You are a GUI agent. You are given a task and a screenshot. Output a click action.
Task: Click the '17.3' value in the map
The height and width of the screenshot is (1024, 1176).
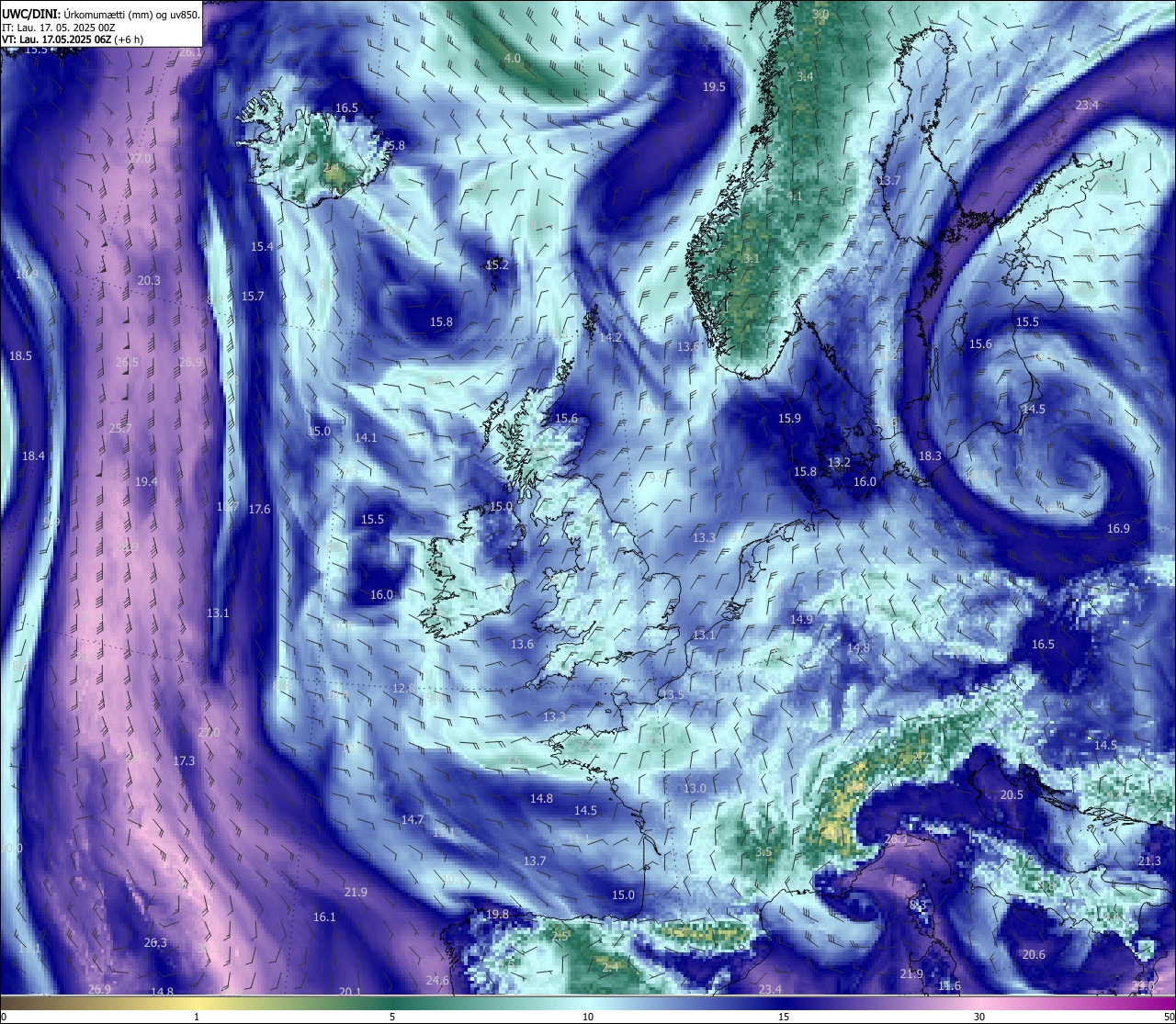click(x=184, y=760)
